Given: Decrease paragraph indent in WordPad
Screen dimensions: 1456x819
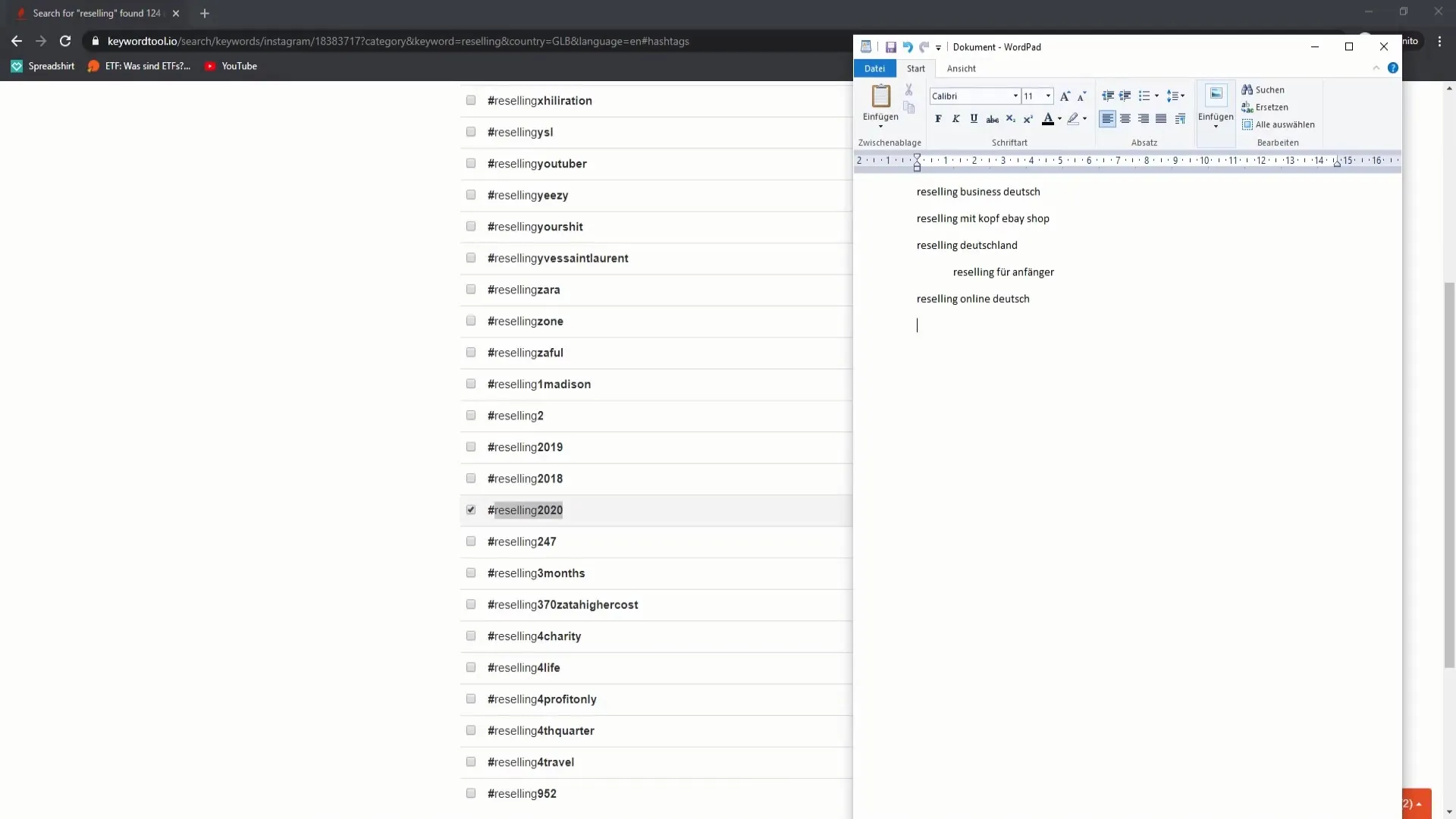Looking at the screenshot, I should pyautogui.click(x=1107, y=96).
